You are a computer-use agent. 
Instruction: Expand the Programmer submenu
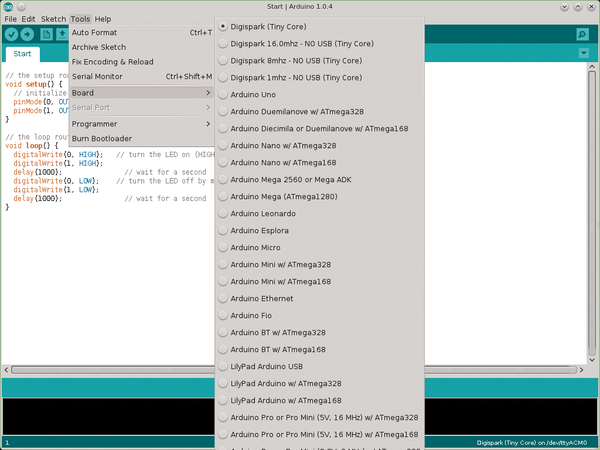(x=142, y=124)
